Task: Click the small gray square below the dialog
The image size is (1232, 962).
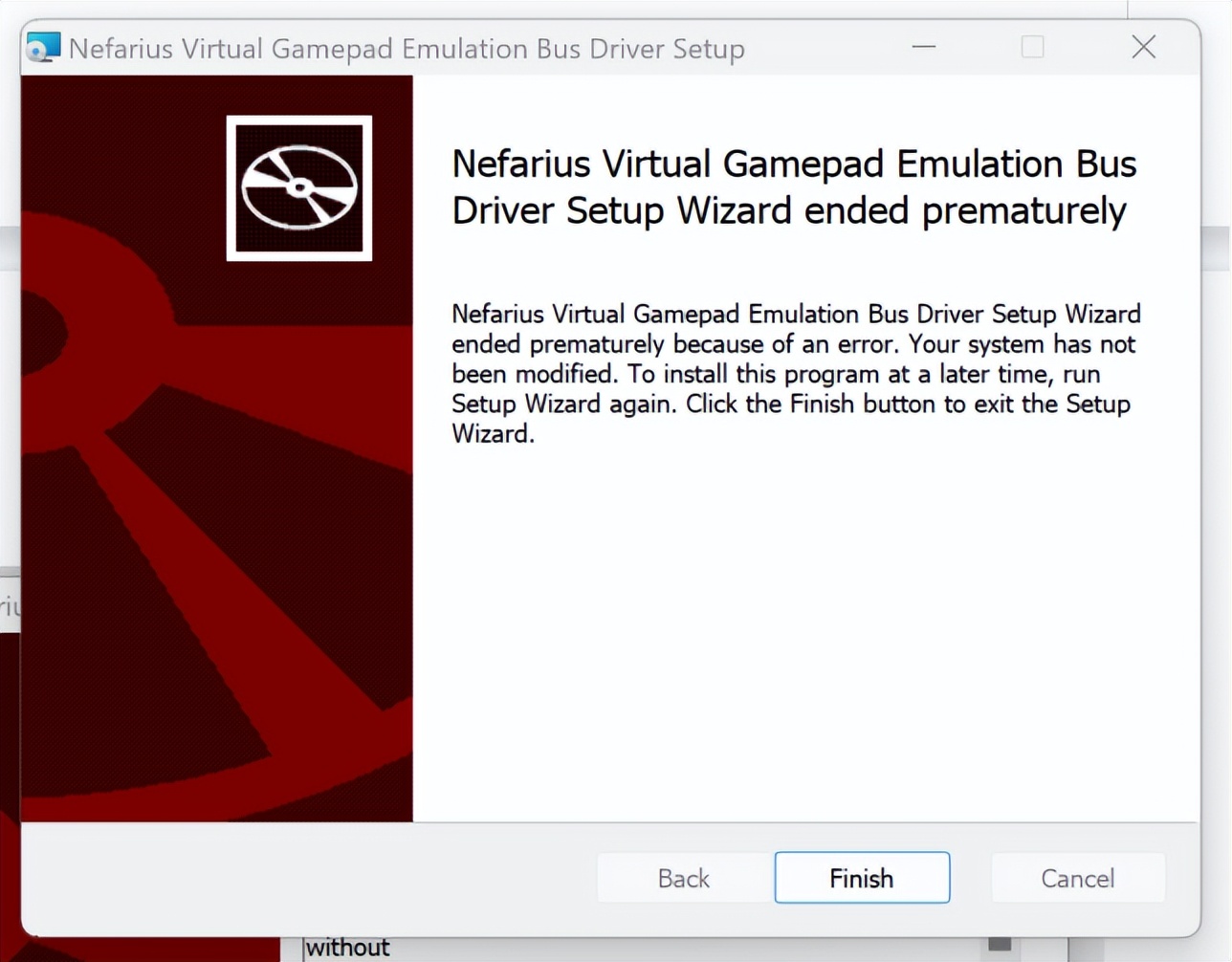Action: [x=1000, y=945]
